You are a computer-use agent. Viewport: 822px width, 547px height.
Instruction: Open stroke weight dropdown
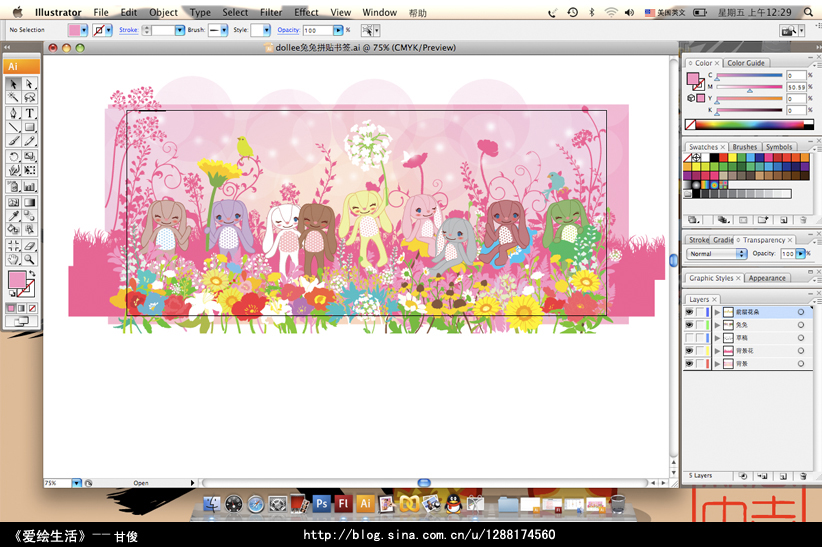tap(179, 30)
